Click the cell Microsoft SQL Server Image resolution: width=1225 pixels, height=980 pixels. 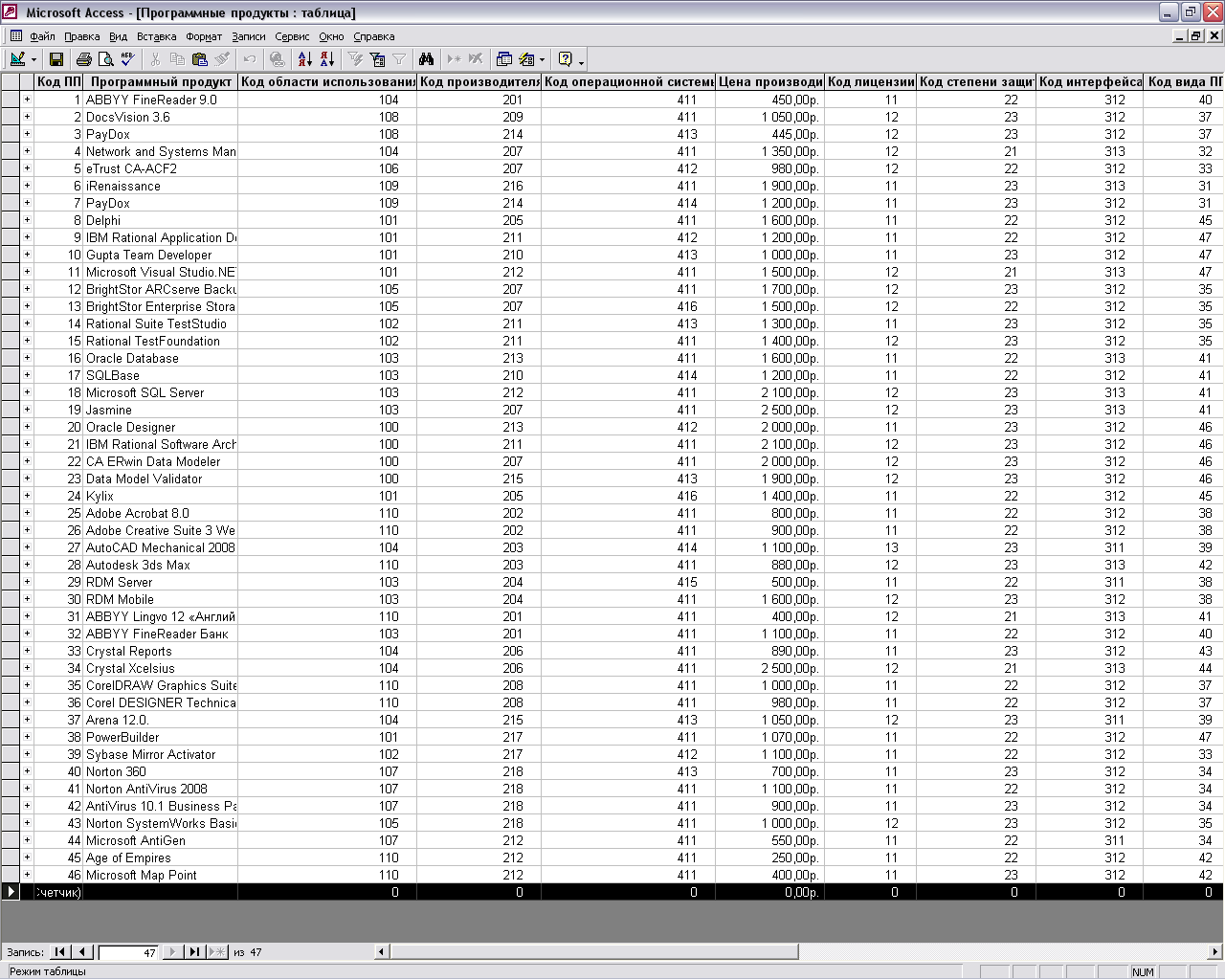[x=160, y=392]
